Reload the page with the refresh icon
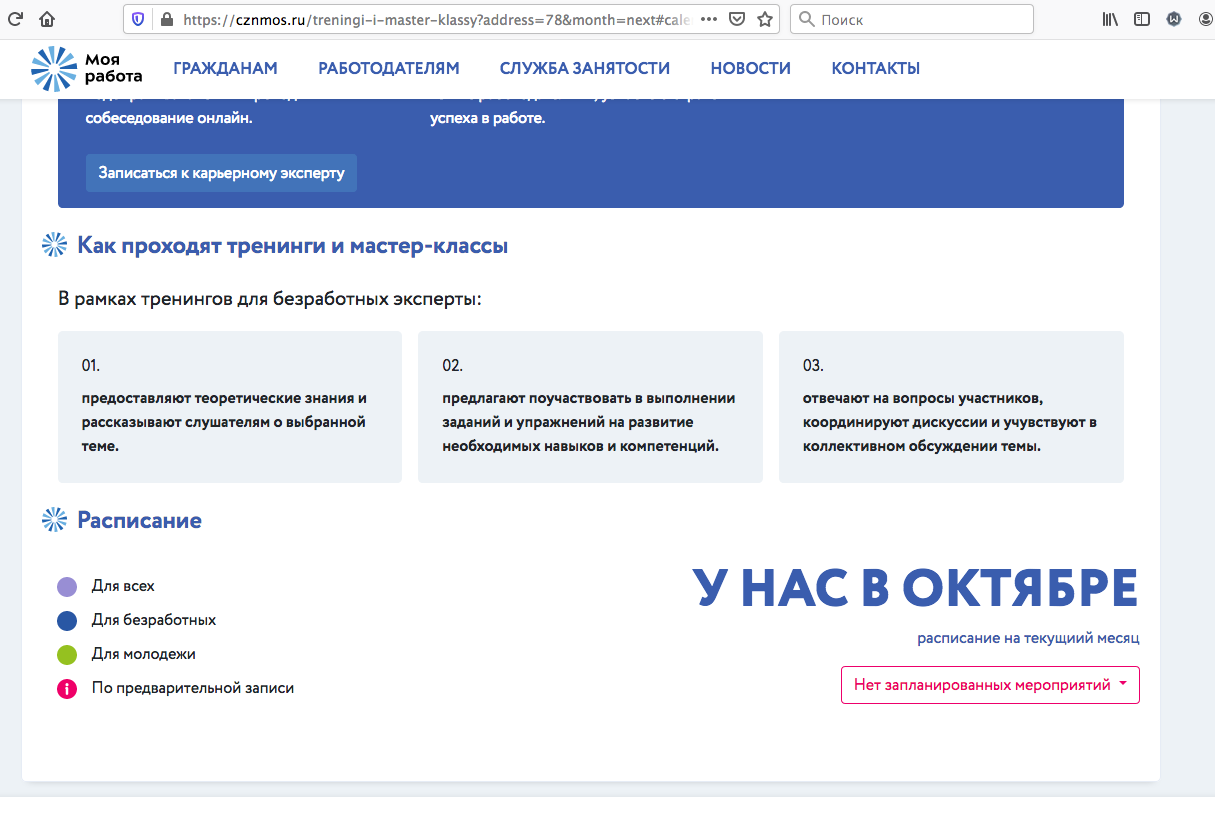Screen dimensions: 1215x824 tap(15, 19)
